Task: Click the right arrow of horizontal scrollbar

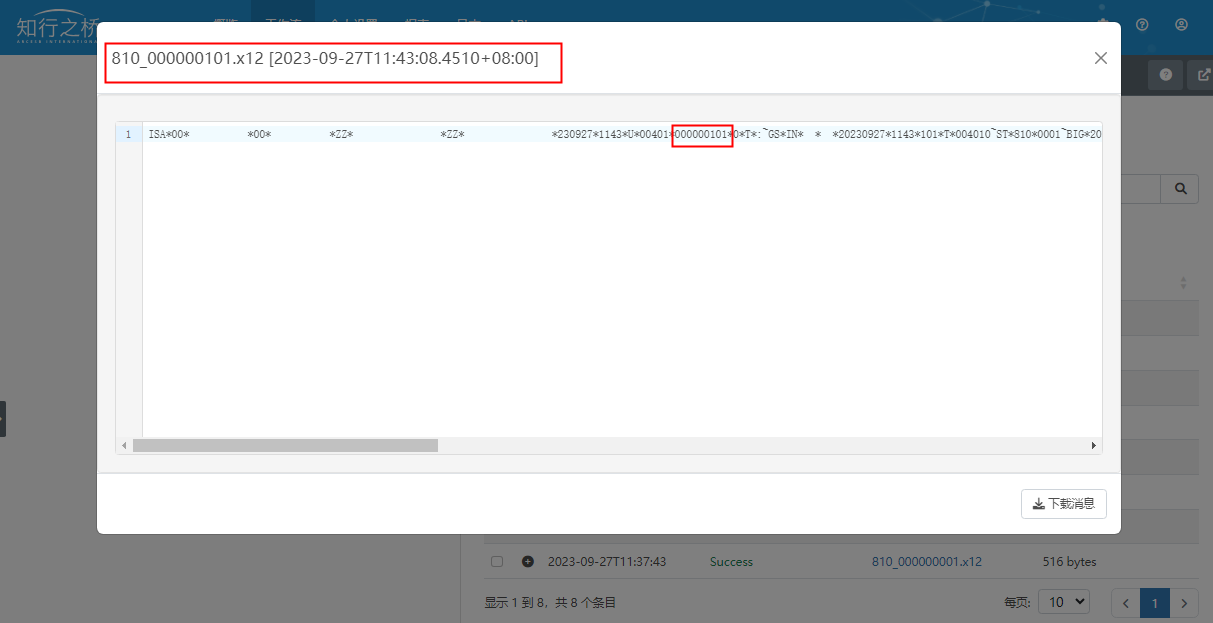Action: 1093,445
